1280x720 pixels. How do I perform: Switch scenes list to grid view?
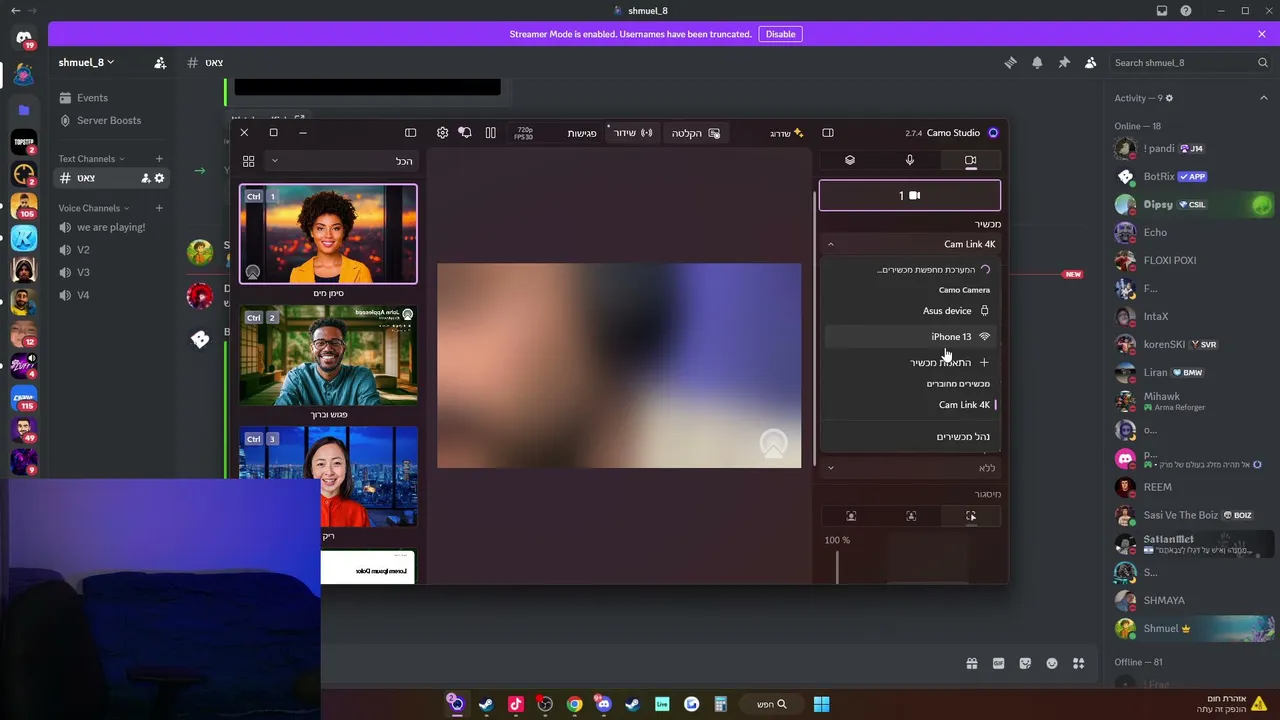249,161
